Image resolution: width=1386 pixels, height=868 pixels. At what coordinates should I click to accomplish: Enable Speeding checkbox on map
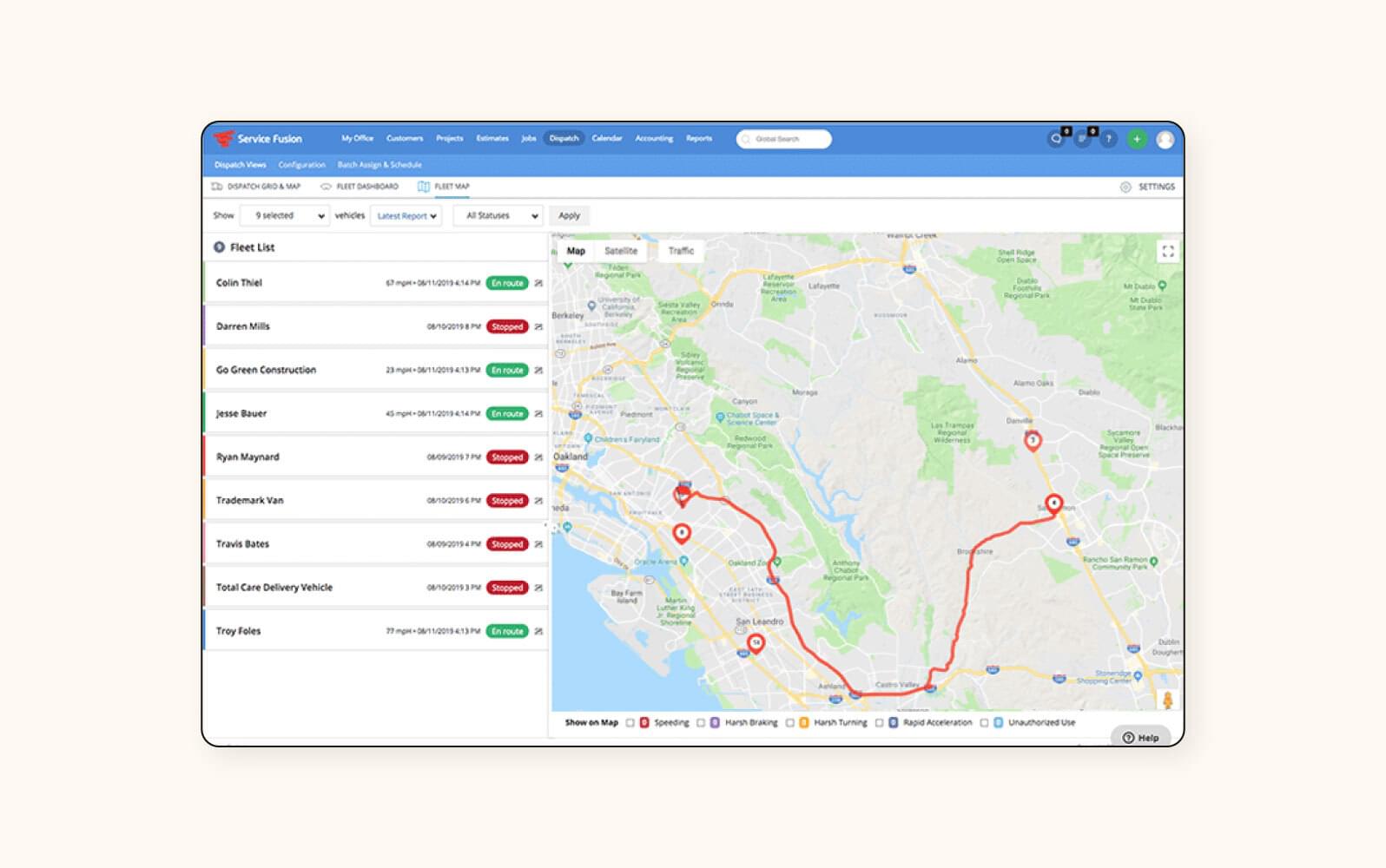[630, 722]
